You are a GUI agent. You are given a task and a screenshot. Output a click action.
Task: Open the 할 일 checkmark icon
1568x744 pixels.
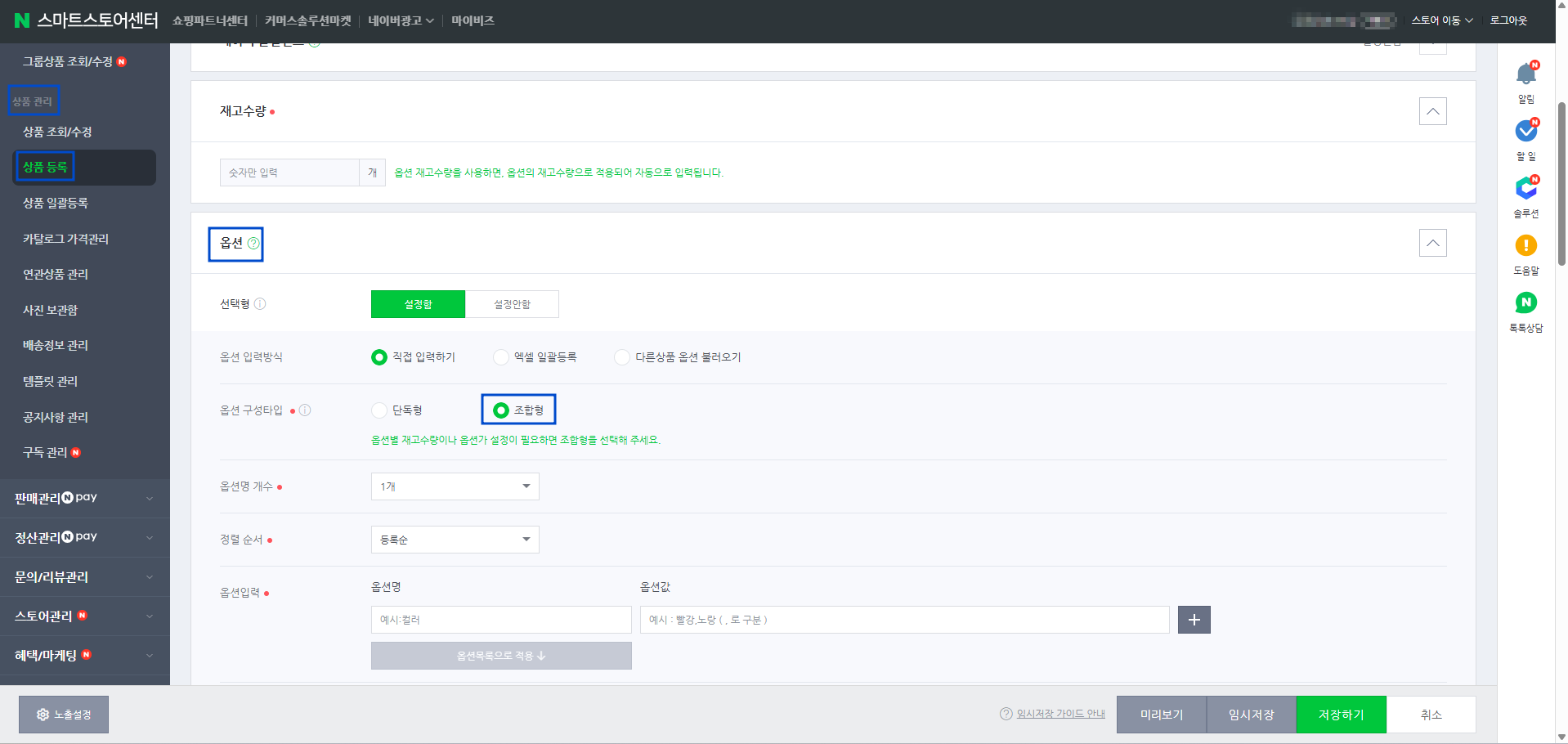point(1525,131)
